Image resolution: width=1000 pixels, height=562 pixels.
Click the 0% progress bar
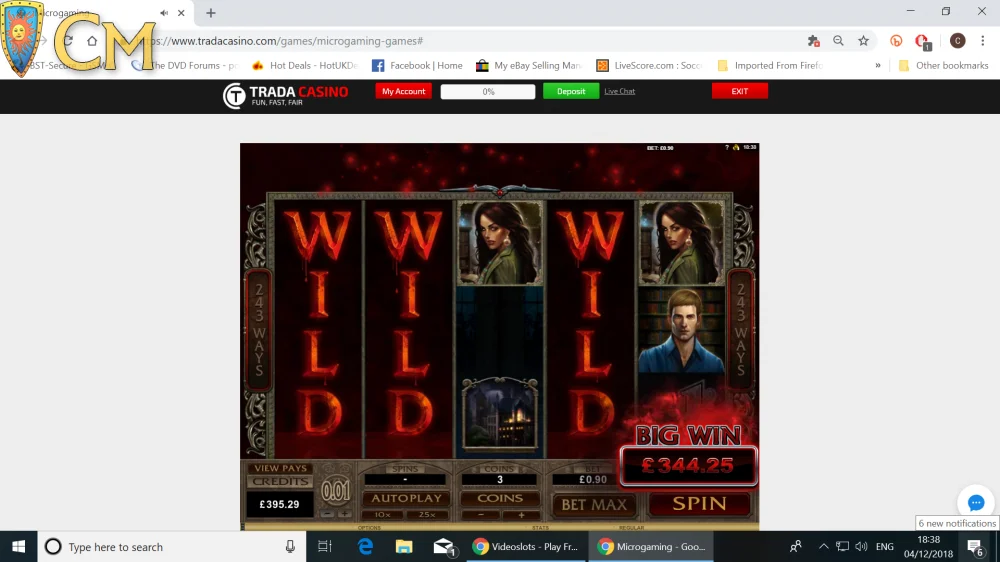click(488, 92)
